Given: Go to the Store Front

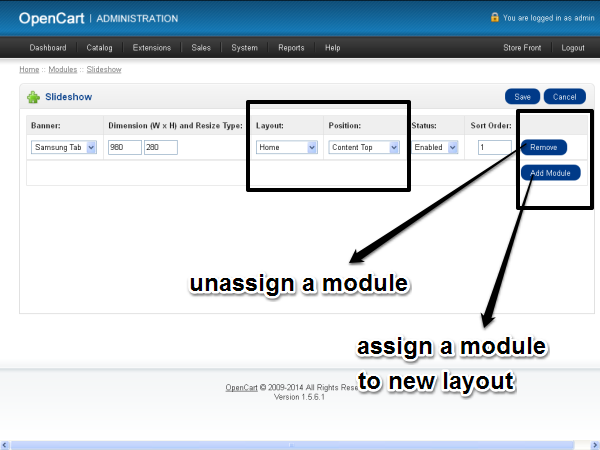Looking at the screenshot, I should tap(522, 48).
